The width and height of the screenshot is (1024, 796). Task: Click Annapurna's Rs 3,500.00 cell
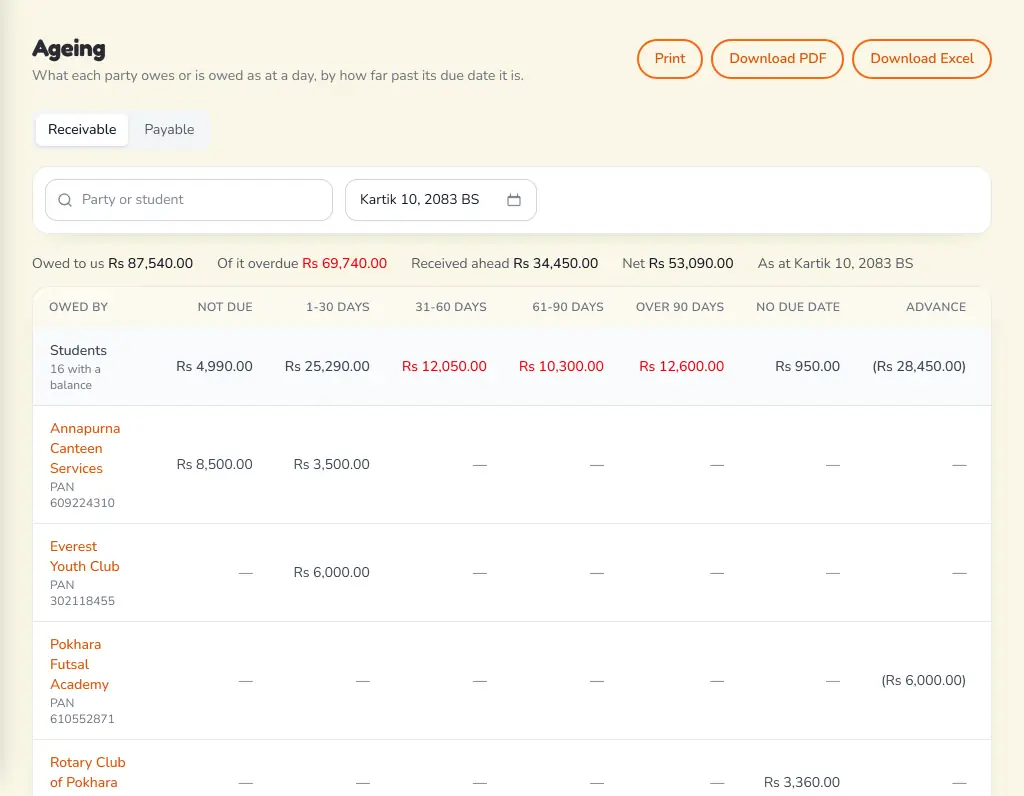tap(331, 464)
